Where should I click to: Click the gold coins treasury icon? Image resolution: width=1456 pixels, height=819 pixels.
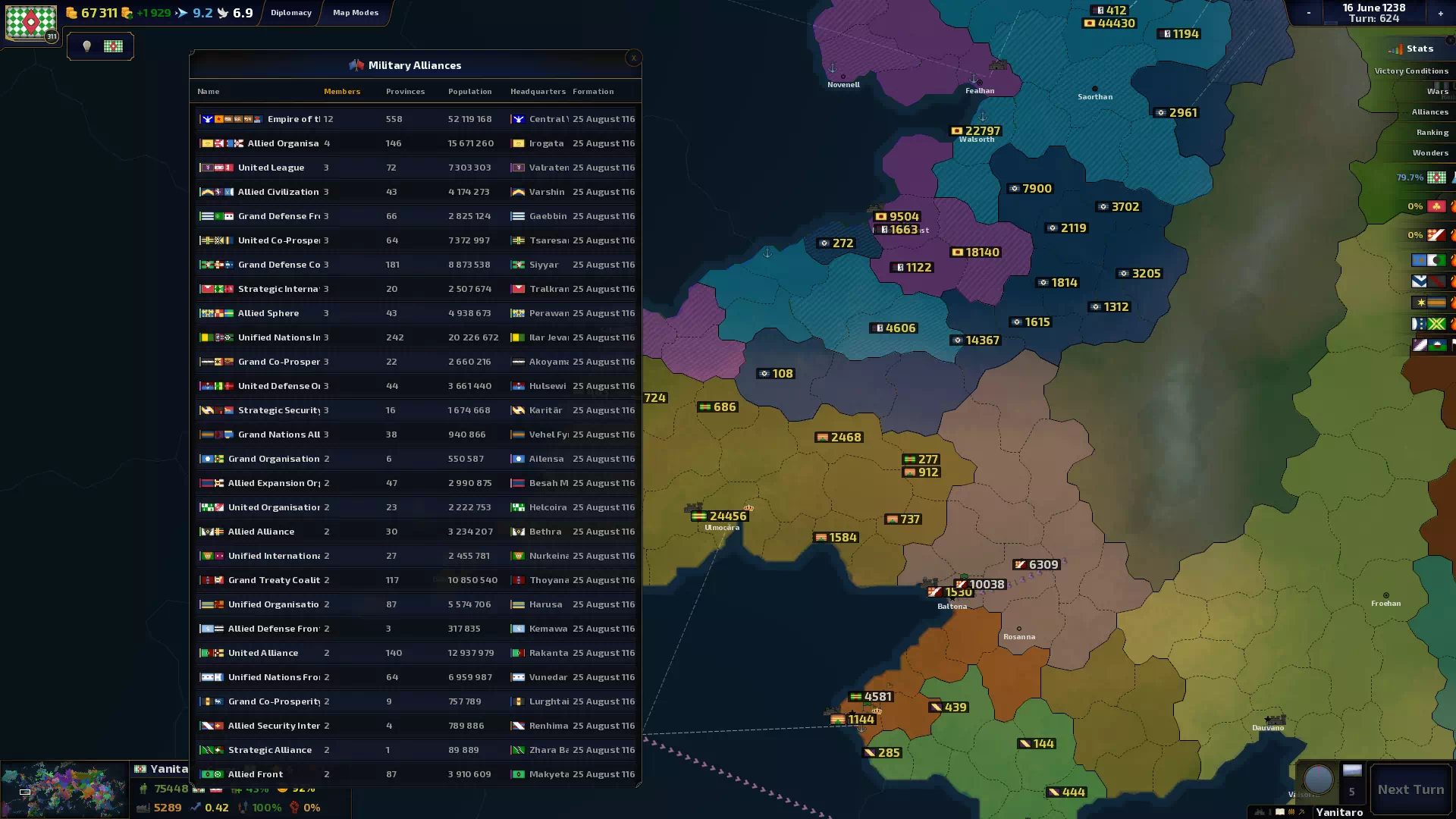click(x=71, y=13)
